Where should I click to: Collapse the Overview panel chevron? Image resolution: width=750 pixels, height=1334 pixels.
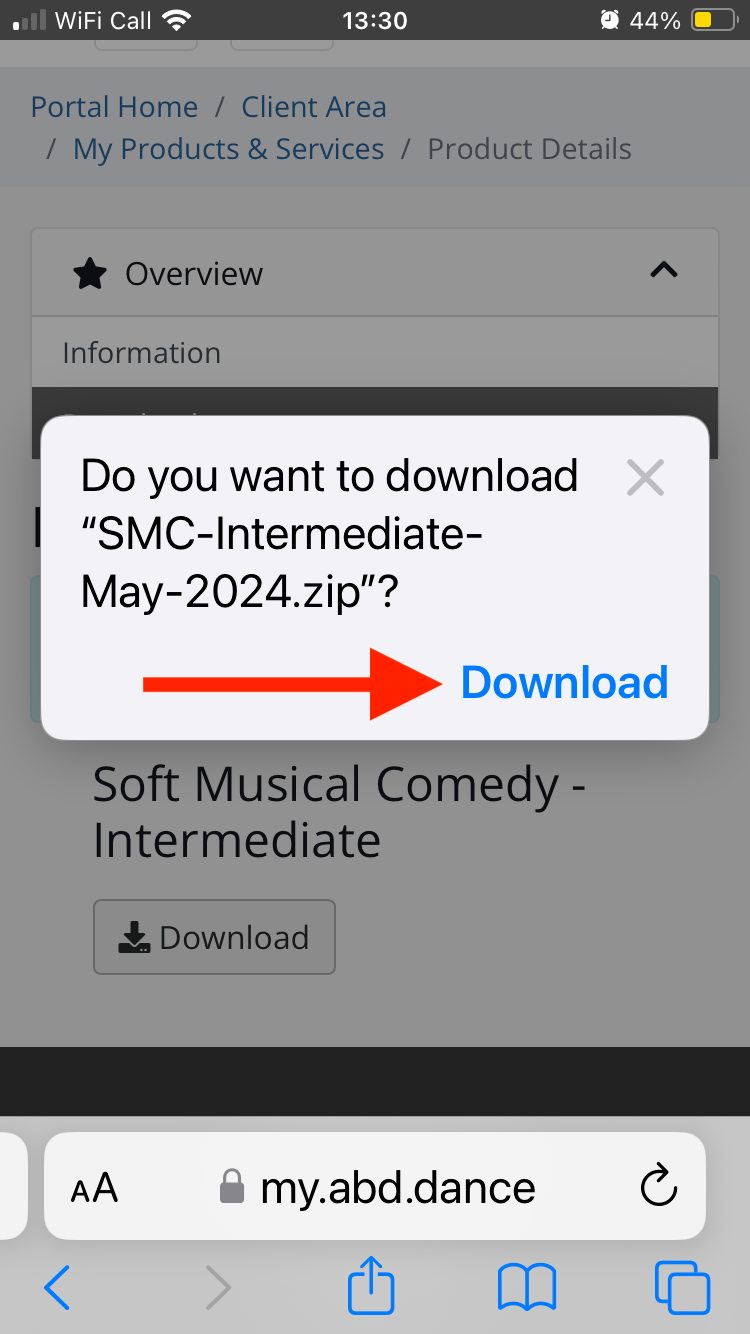[x=664, y=270]
